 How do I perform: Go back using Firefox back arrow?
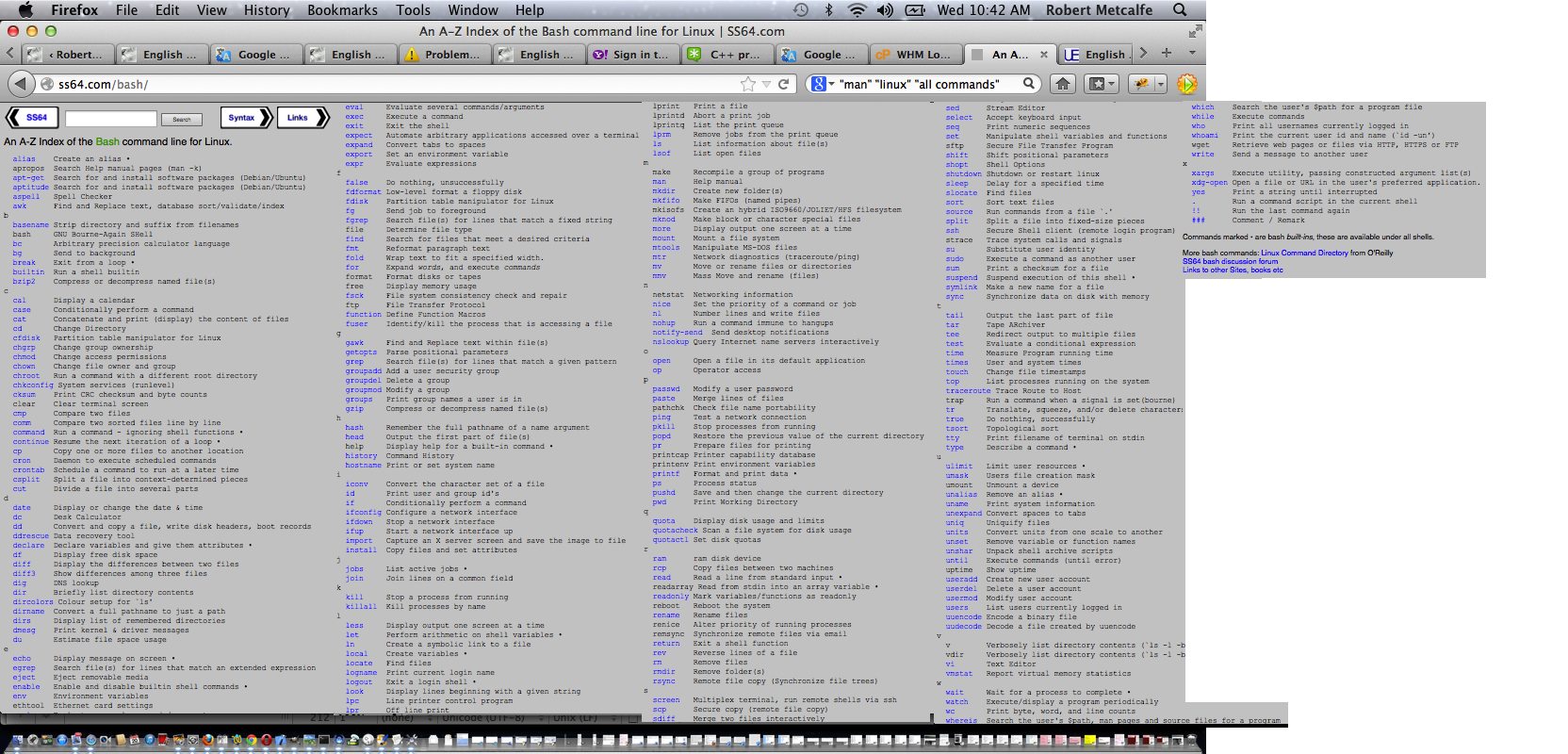coord(20,84)
